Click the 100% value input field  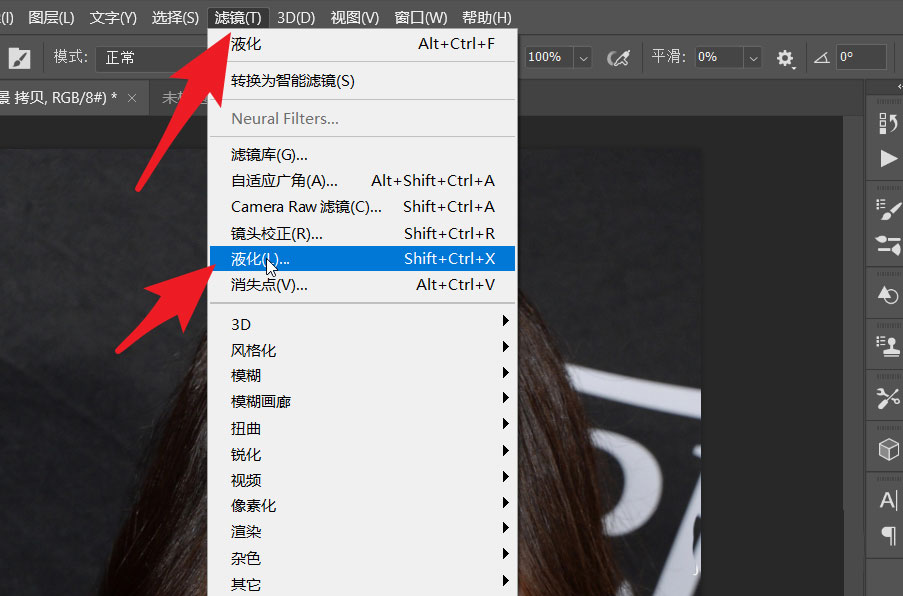[x=548, y=58]
